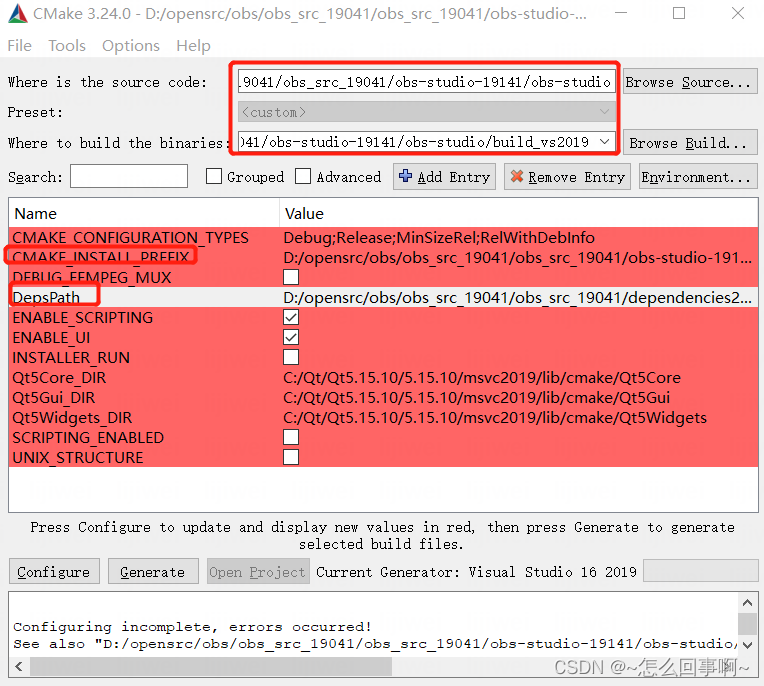Uncheck the ENABLE_UI option

291,337
